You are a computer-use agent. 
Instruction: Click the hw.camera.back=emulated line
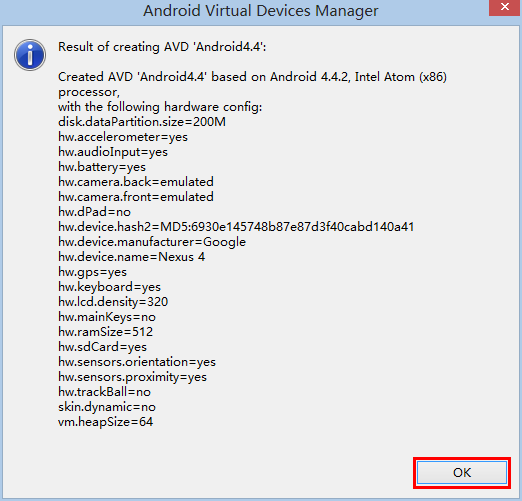136,182
